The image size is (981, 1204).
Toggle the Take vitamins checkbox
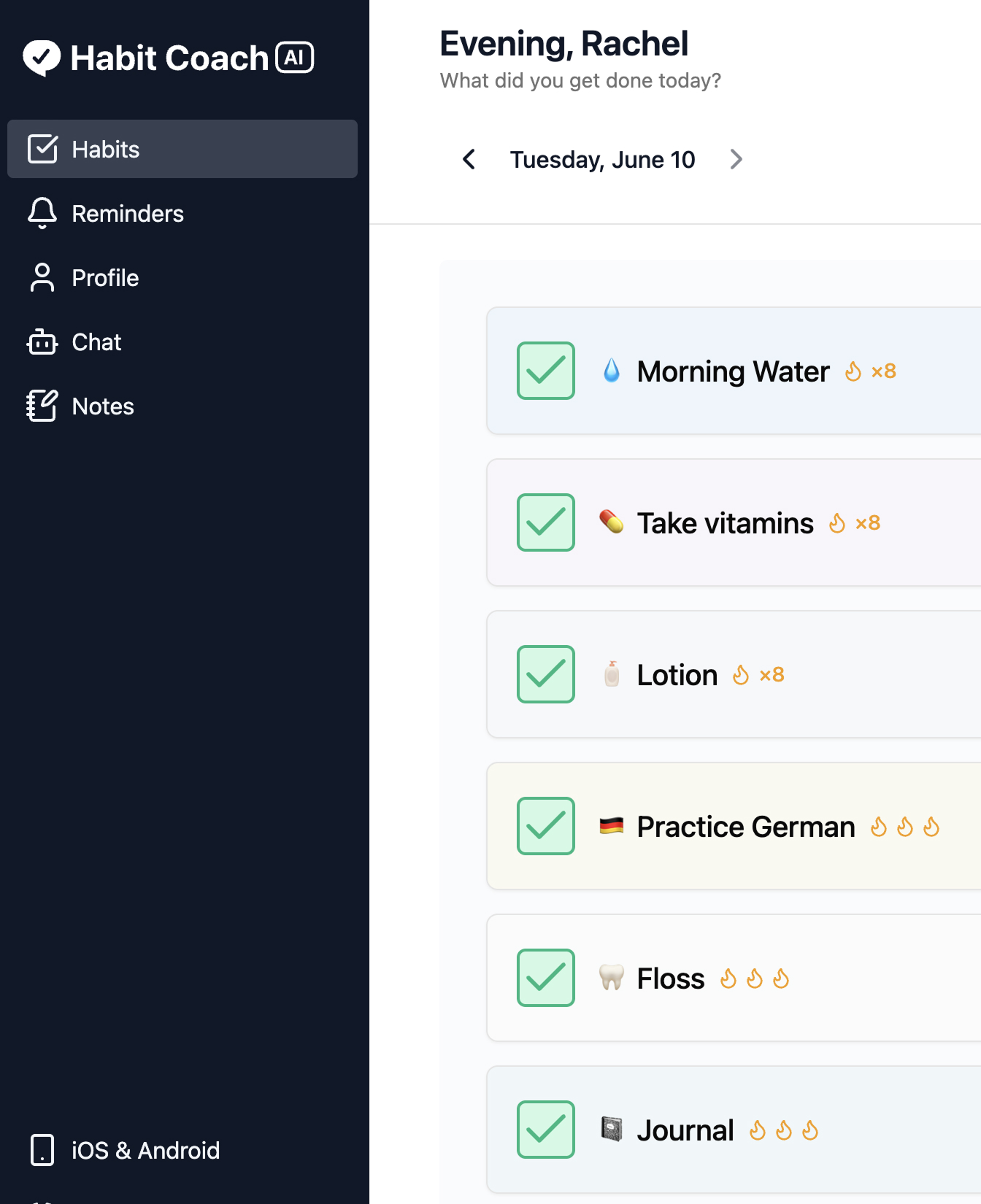(546, 522)
